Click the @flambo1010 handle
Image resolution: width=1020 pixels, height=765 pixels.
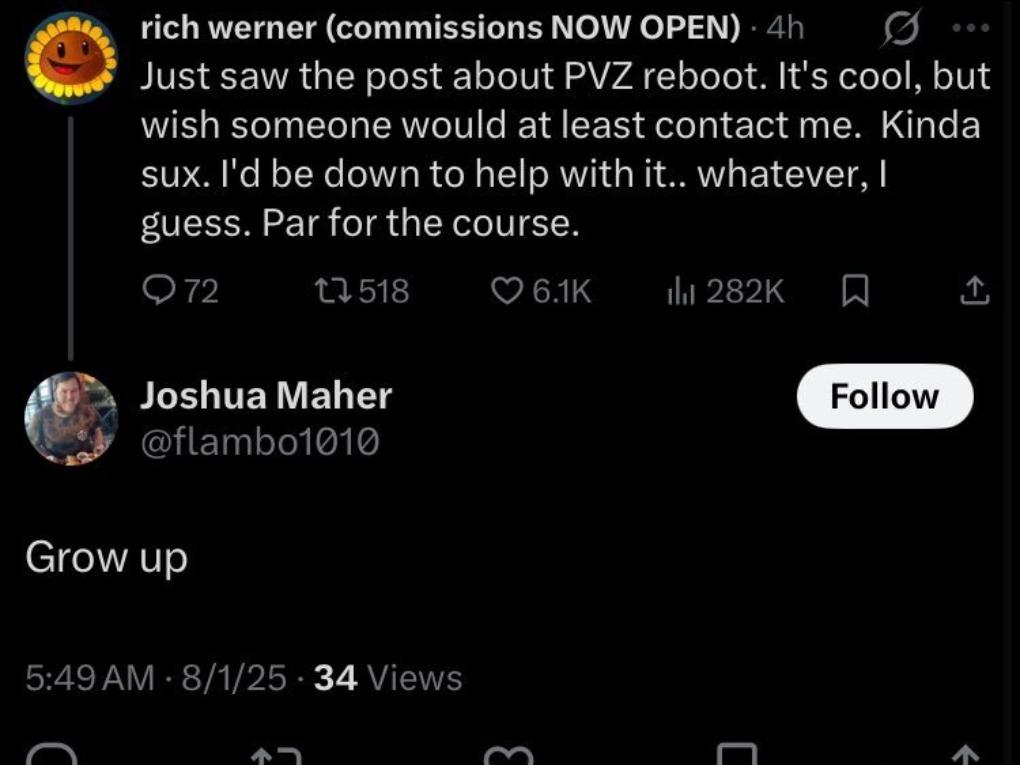coord(260,440)
